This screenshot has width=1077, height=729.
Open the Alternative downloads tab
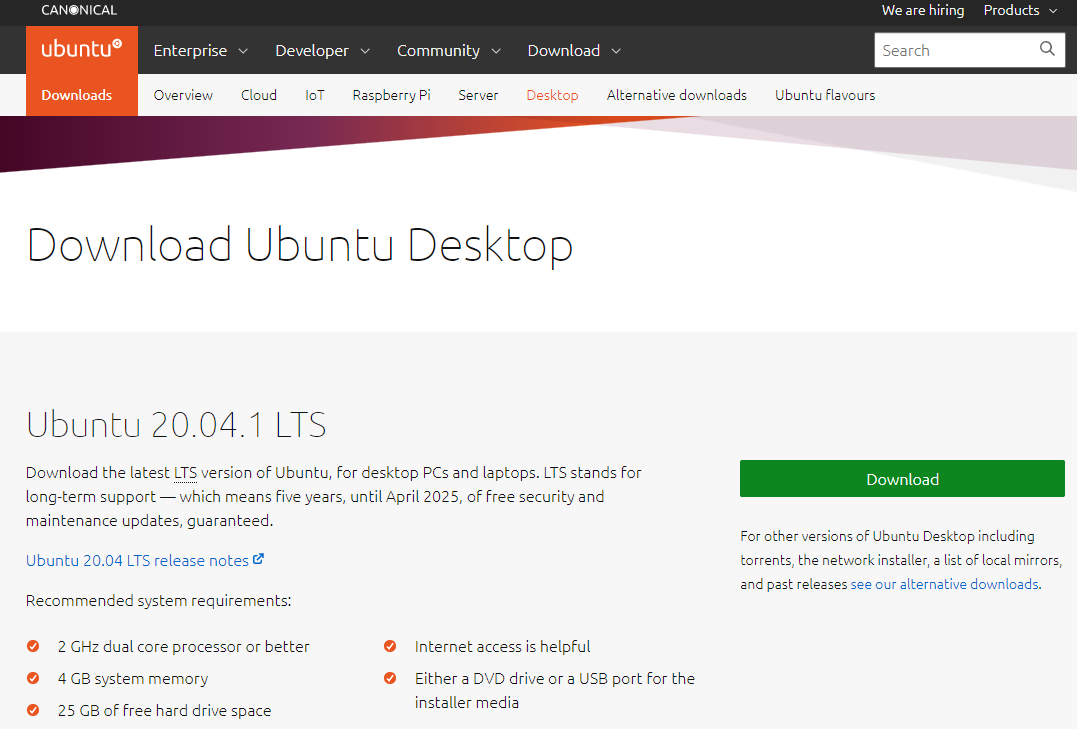[677, 95]
